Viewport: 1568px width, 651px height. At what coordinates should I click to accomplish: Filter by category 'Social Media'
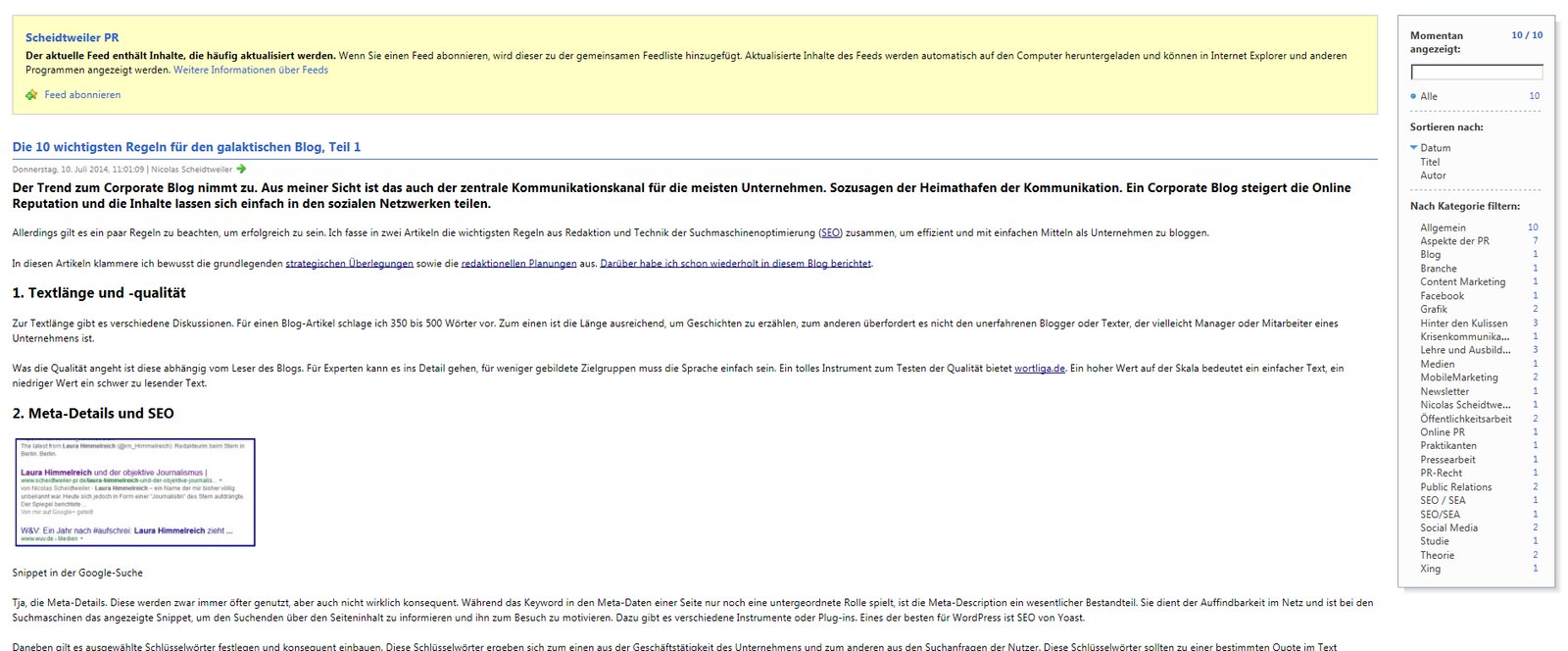coord(1448,527)
